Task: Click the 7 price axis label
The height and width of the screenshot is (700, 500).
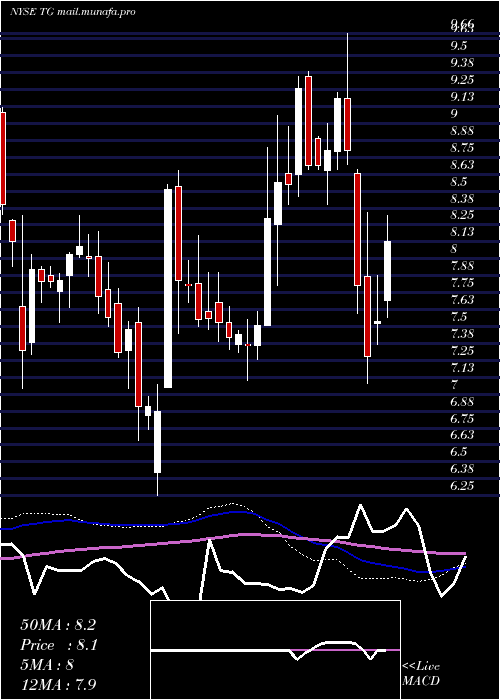Action: [454, 384]
